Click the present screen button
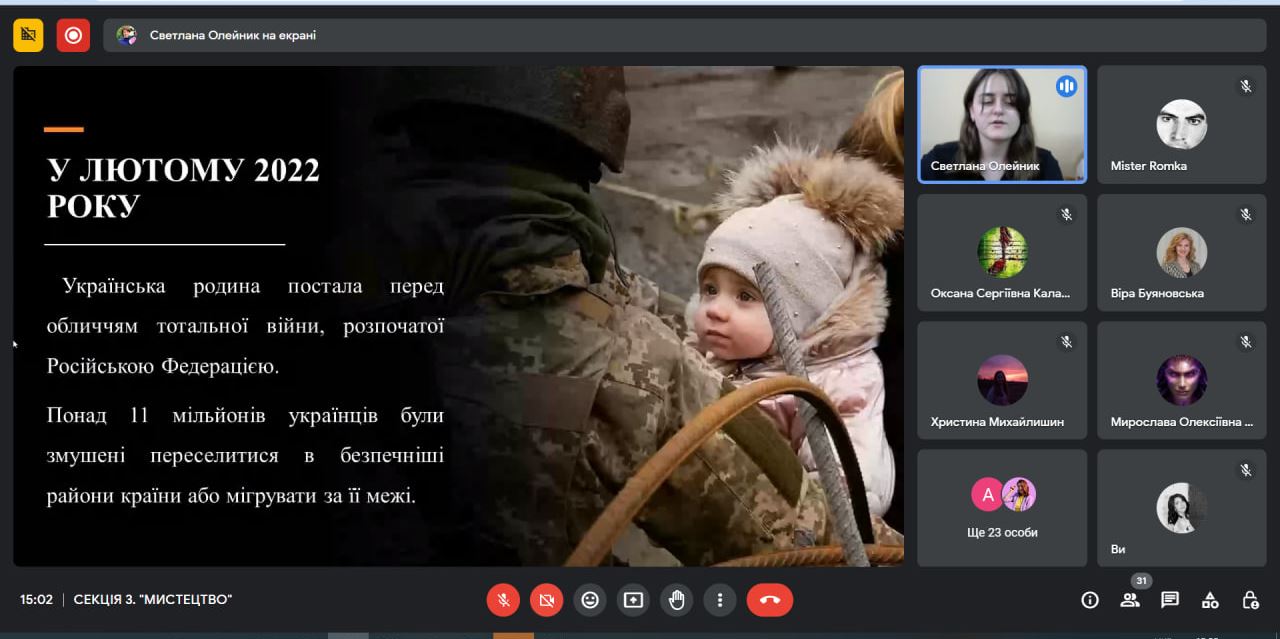The image size is (1280, 639). coord(633,600)
